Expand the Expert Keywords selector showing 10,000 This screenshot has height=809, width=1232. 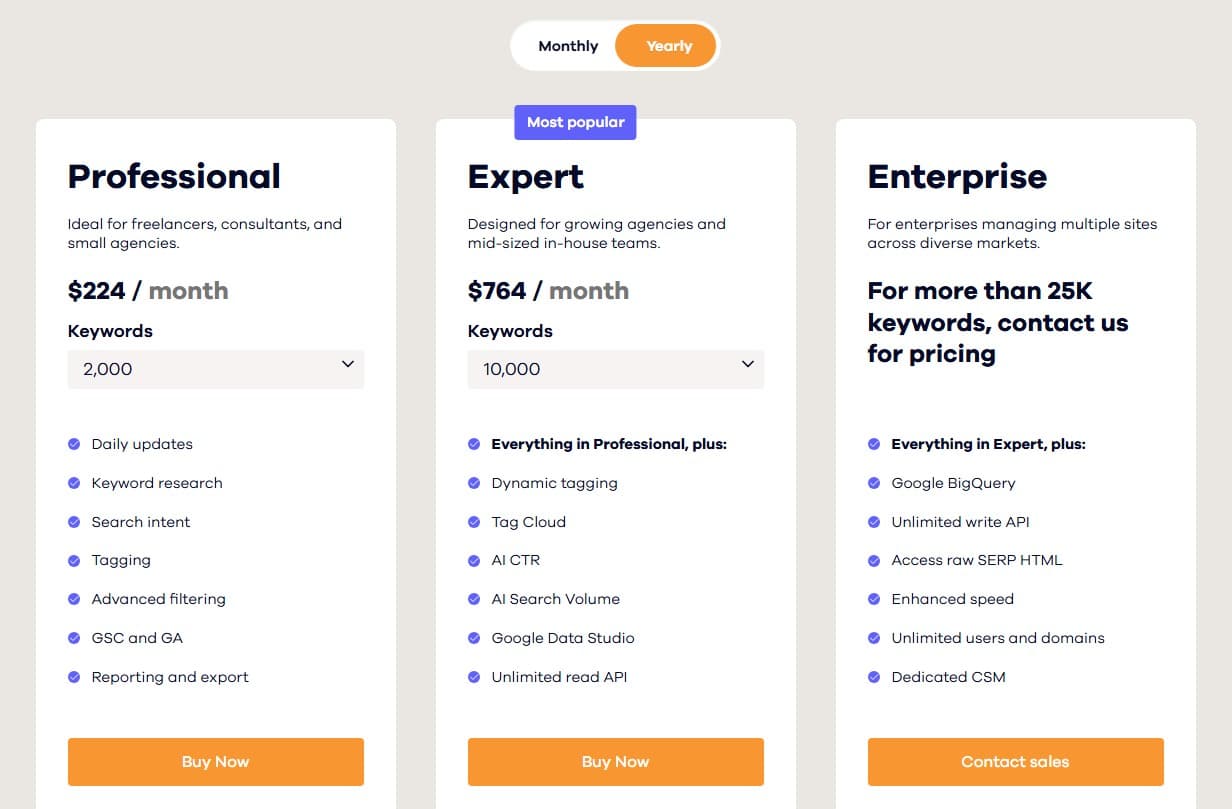[615, 369]
